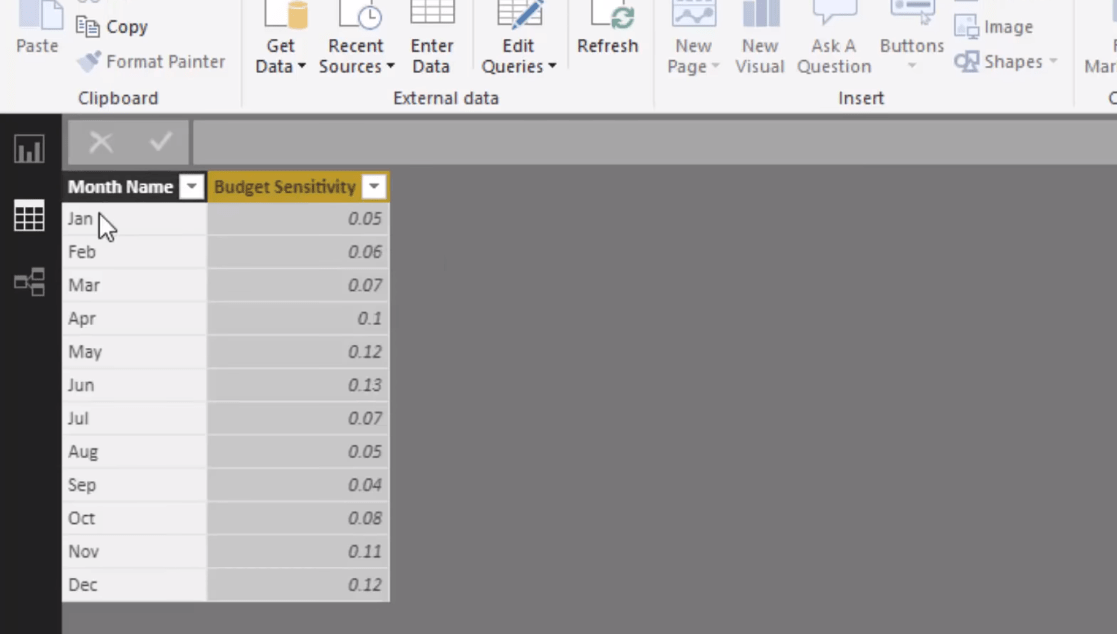This screenshot has width=1117, height=634.
Task: Click into the formula bar
Action: [654, 142]
